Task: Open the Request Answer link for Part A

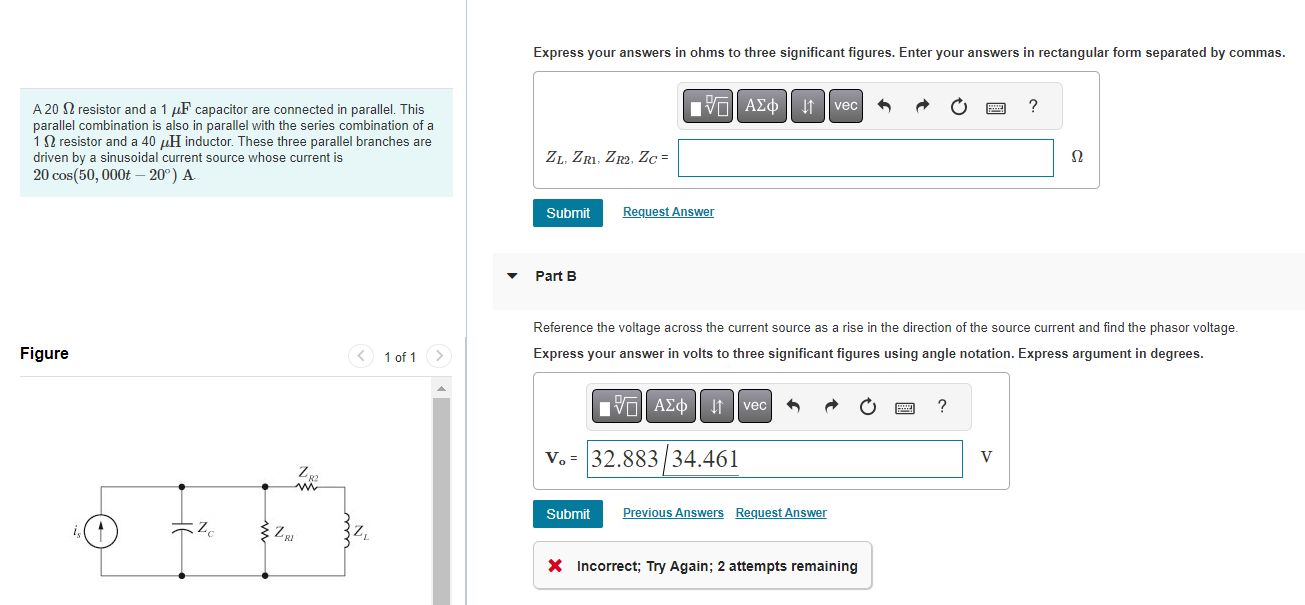Action: (668, 211)
